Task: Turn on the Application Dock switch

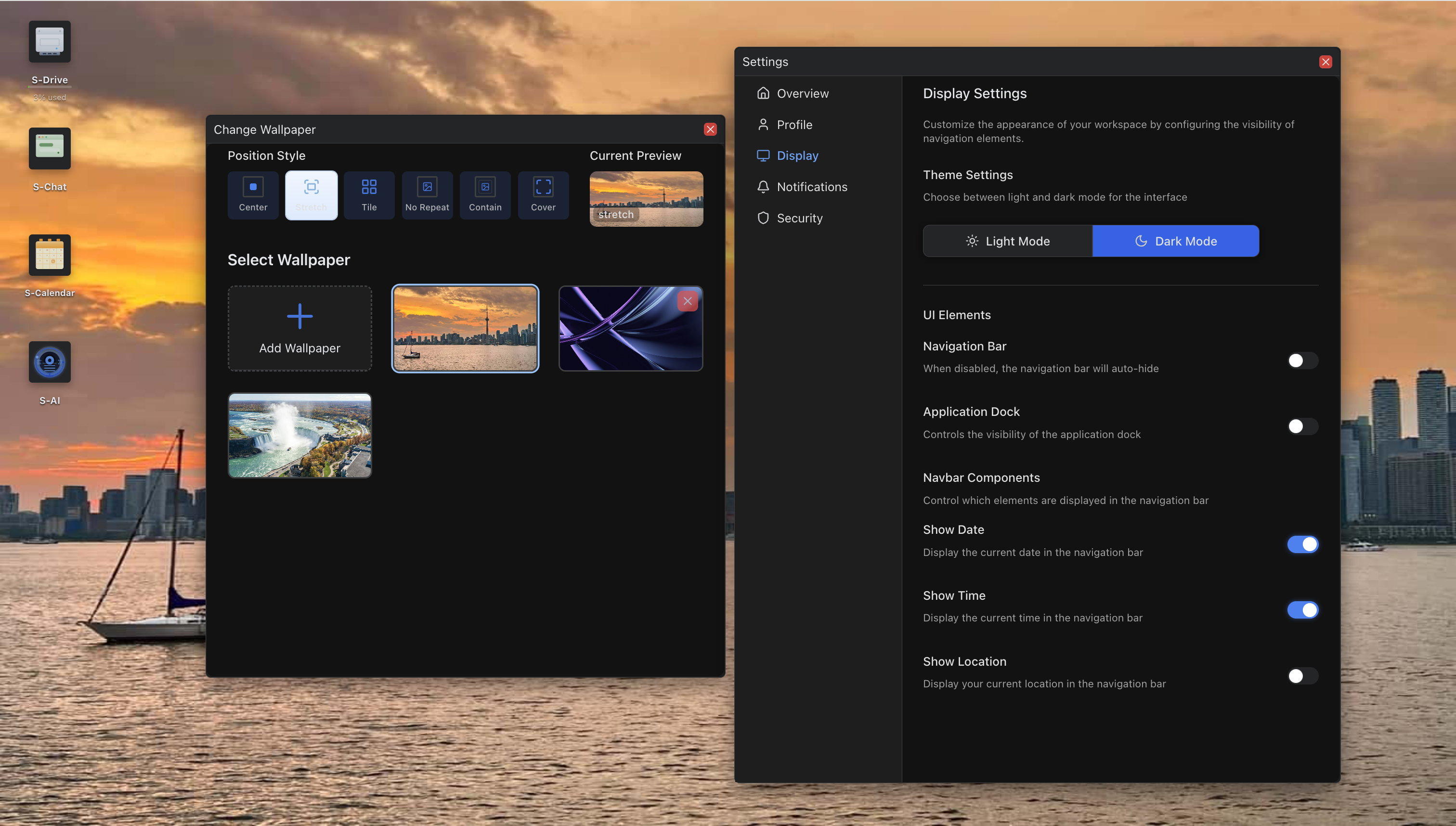Action: 1301,426
